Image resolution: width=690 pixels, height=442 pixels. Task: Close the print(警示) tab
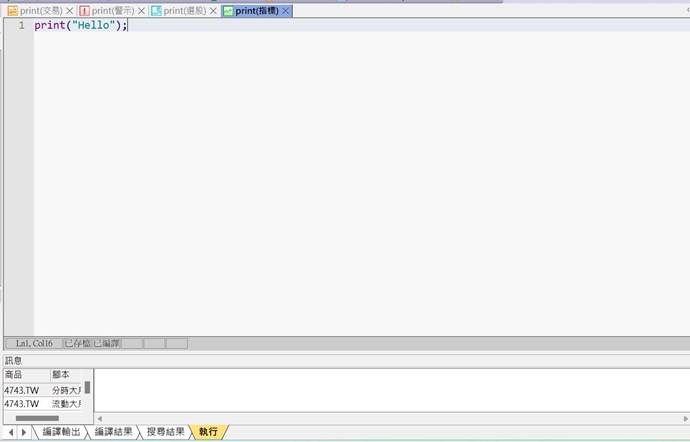(141, 11)
